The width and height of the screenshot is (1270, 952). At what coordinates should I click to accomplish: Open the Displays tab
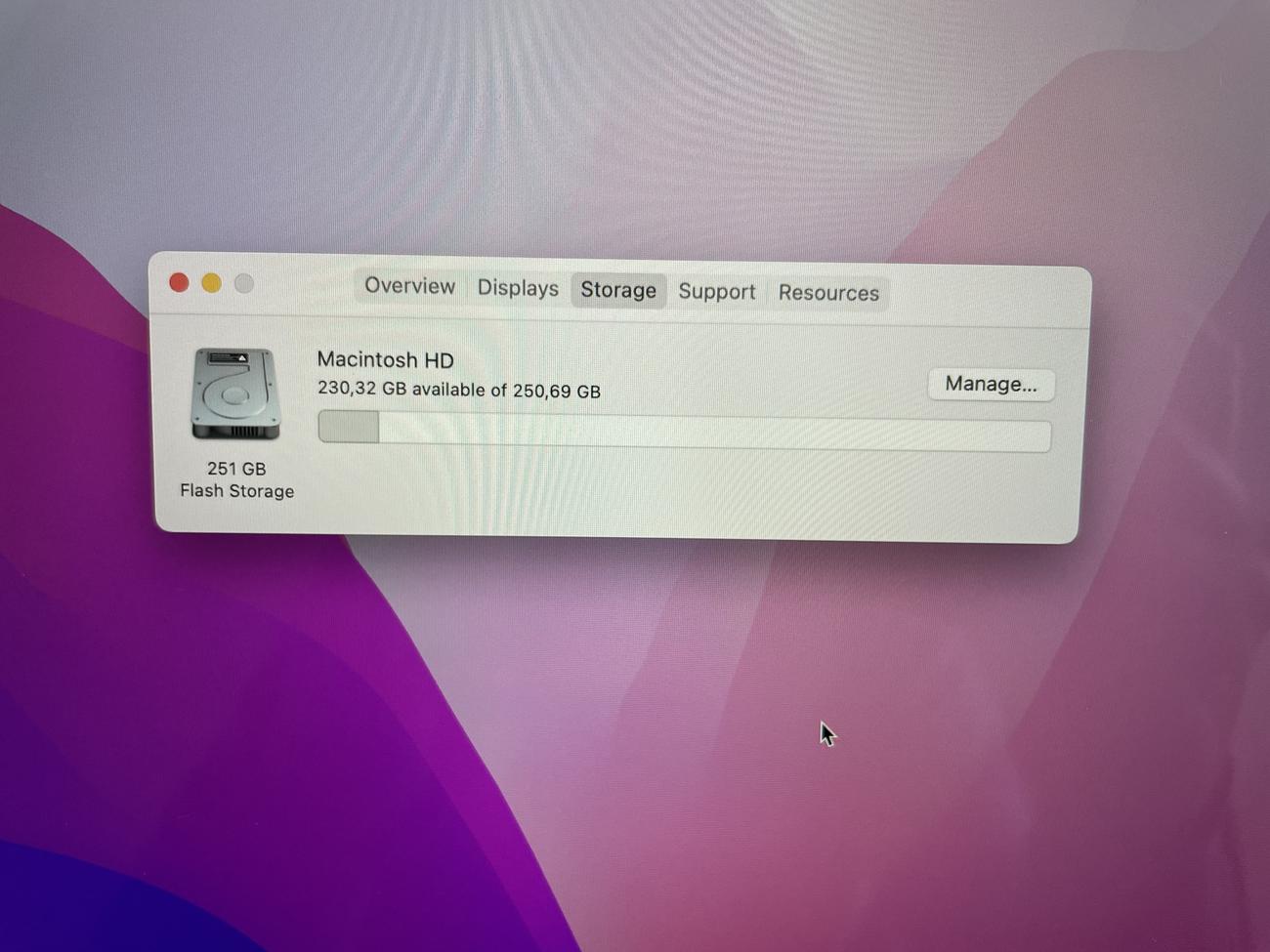tap(518, 288)
